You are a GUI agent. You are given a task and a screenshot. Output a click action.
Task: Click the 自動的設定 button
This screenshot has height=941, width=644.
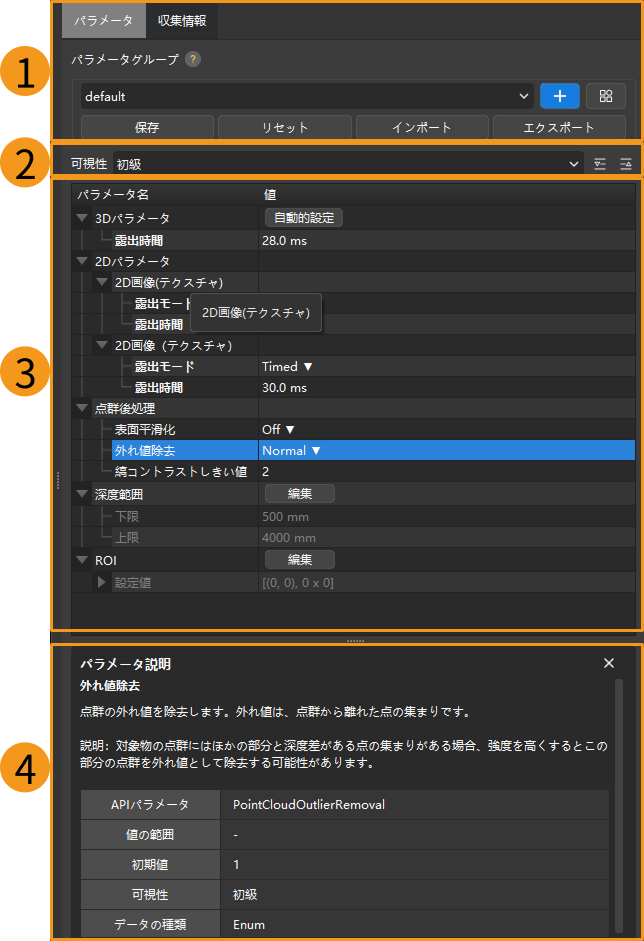pyautogui.click(x=304, y=218)
